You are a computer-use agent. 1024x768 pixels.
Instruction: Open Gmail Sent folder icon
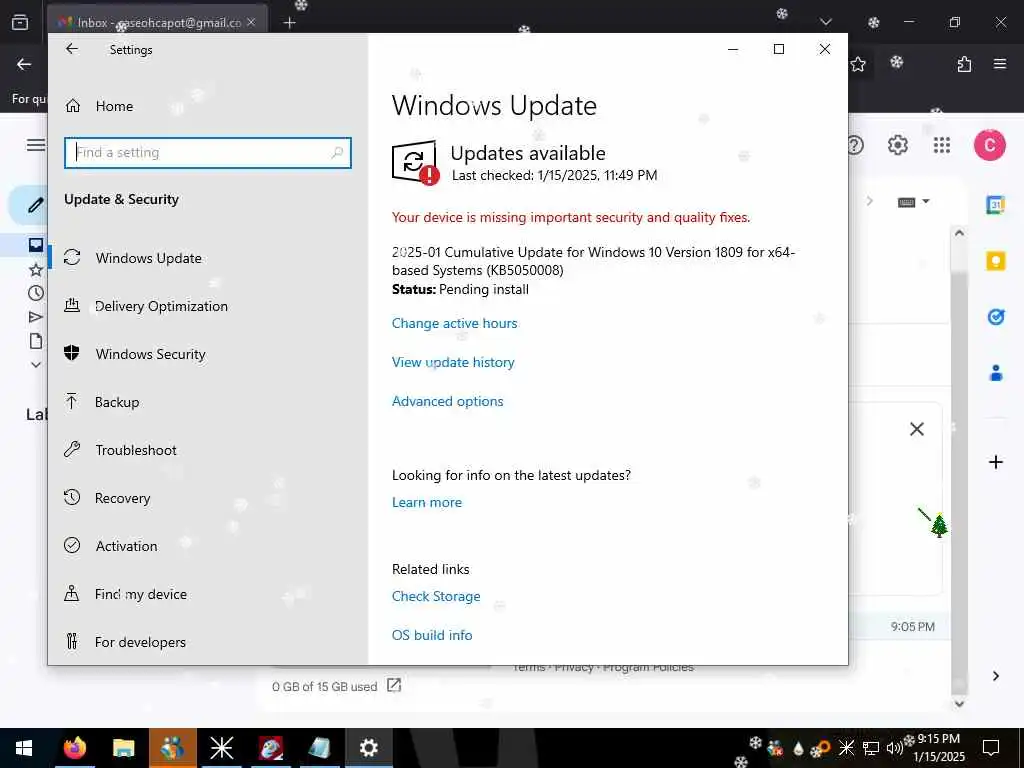pyautogui.click(x=36, y=317)
